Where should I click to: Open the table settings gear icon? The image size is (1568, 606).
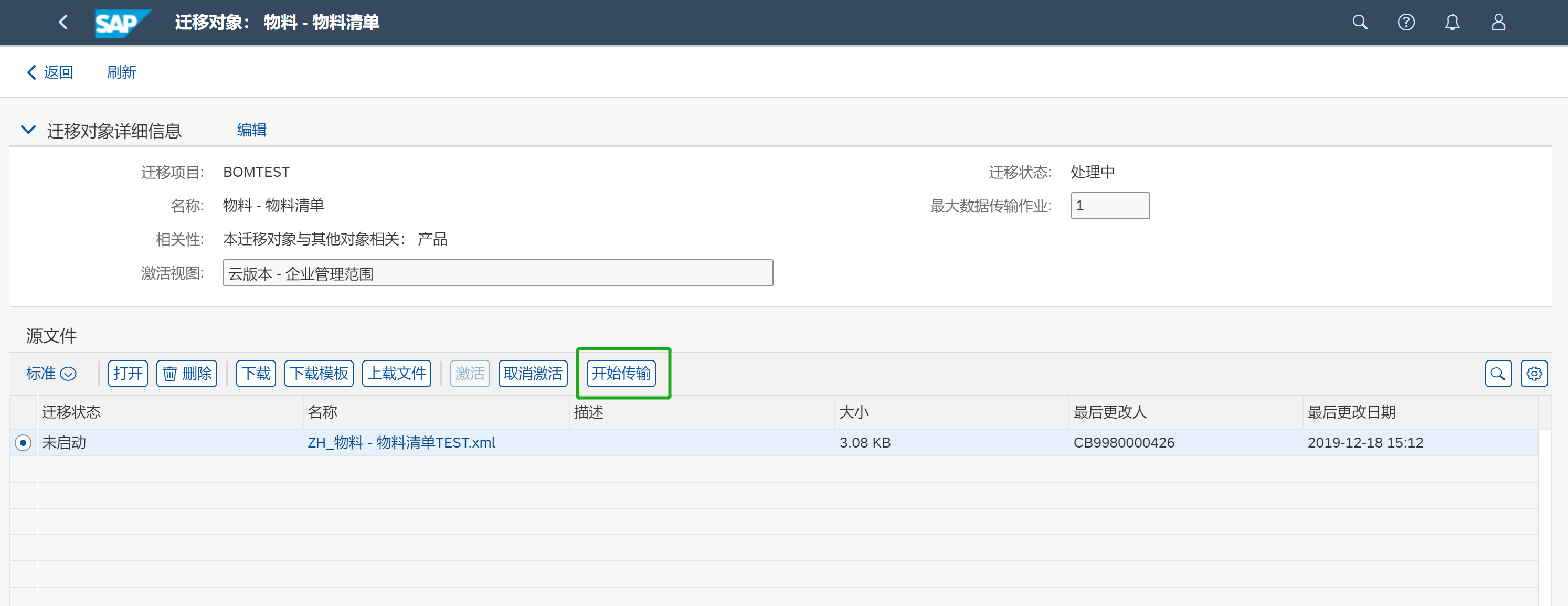(1534, 374)
